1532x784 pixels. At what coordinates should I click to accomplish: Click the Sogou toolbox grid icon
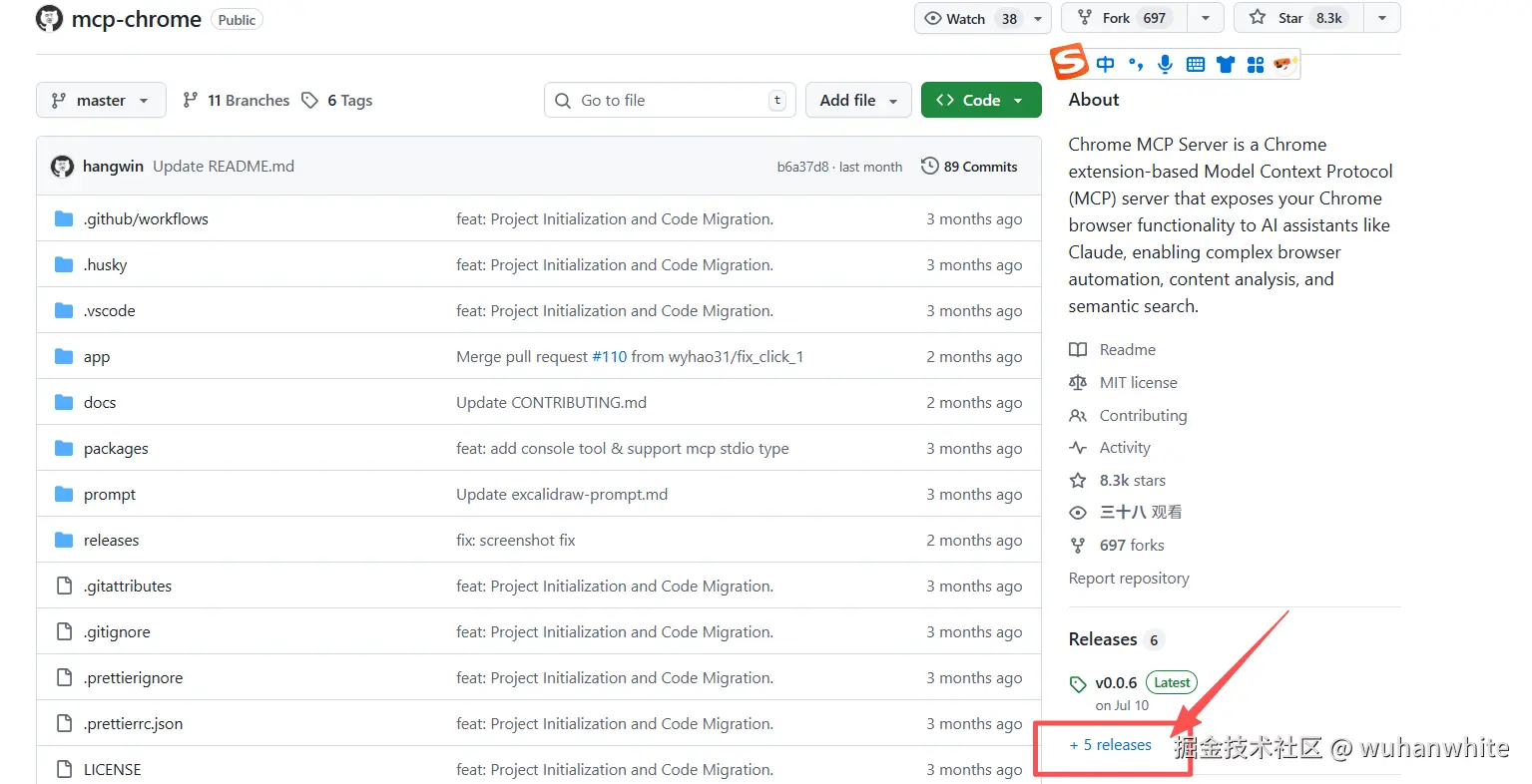(1256, 65)
